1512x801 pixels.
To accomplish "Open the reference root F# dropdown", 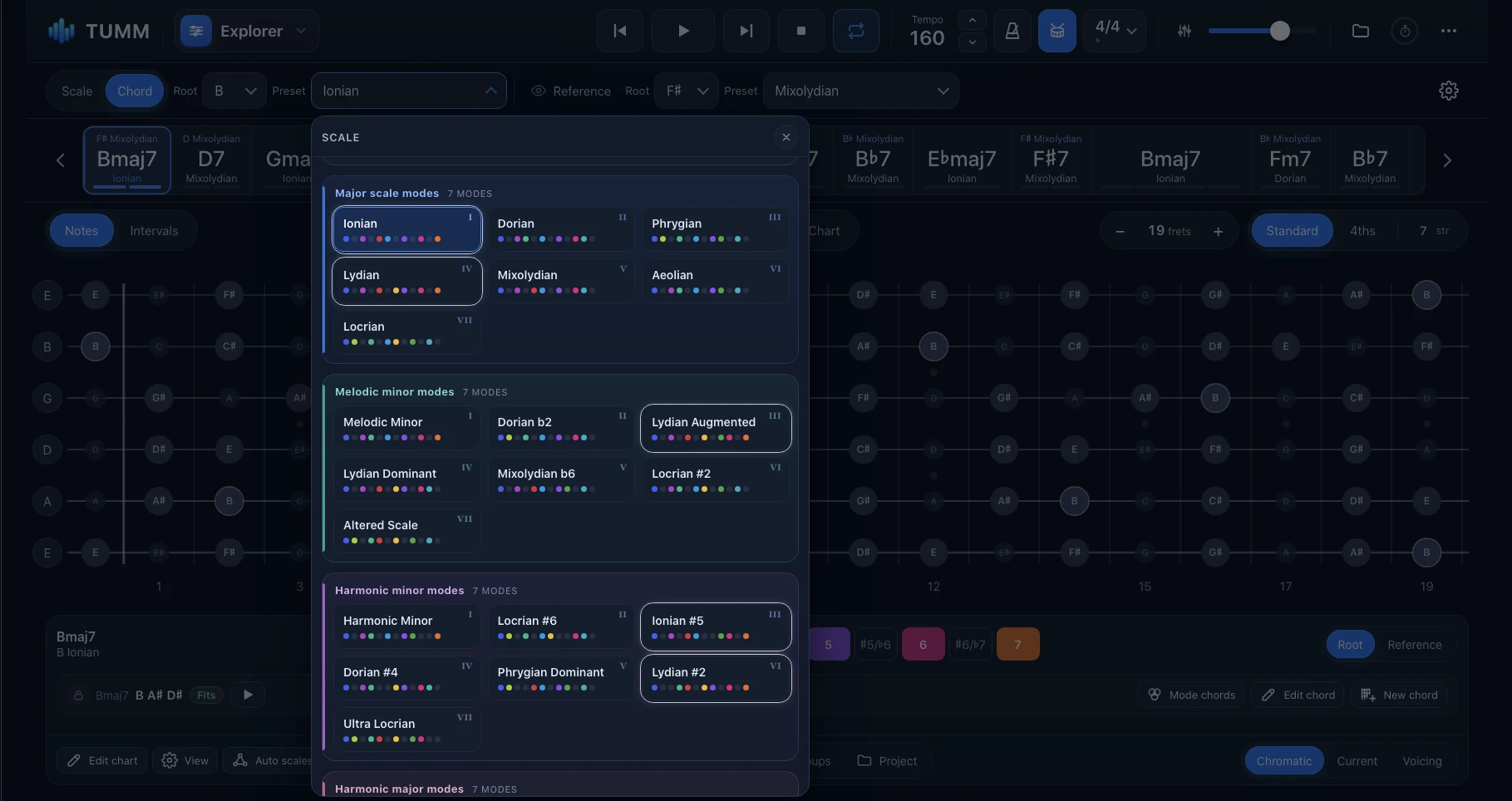I will pyautogui.click(x=687, y=91).
